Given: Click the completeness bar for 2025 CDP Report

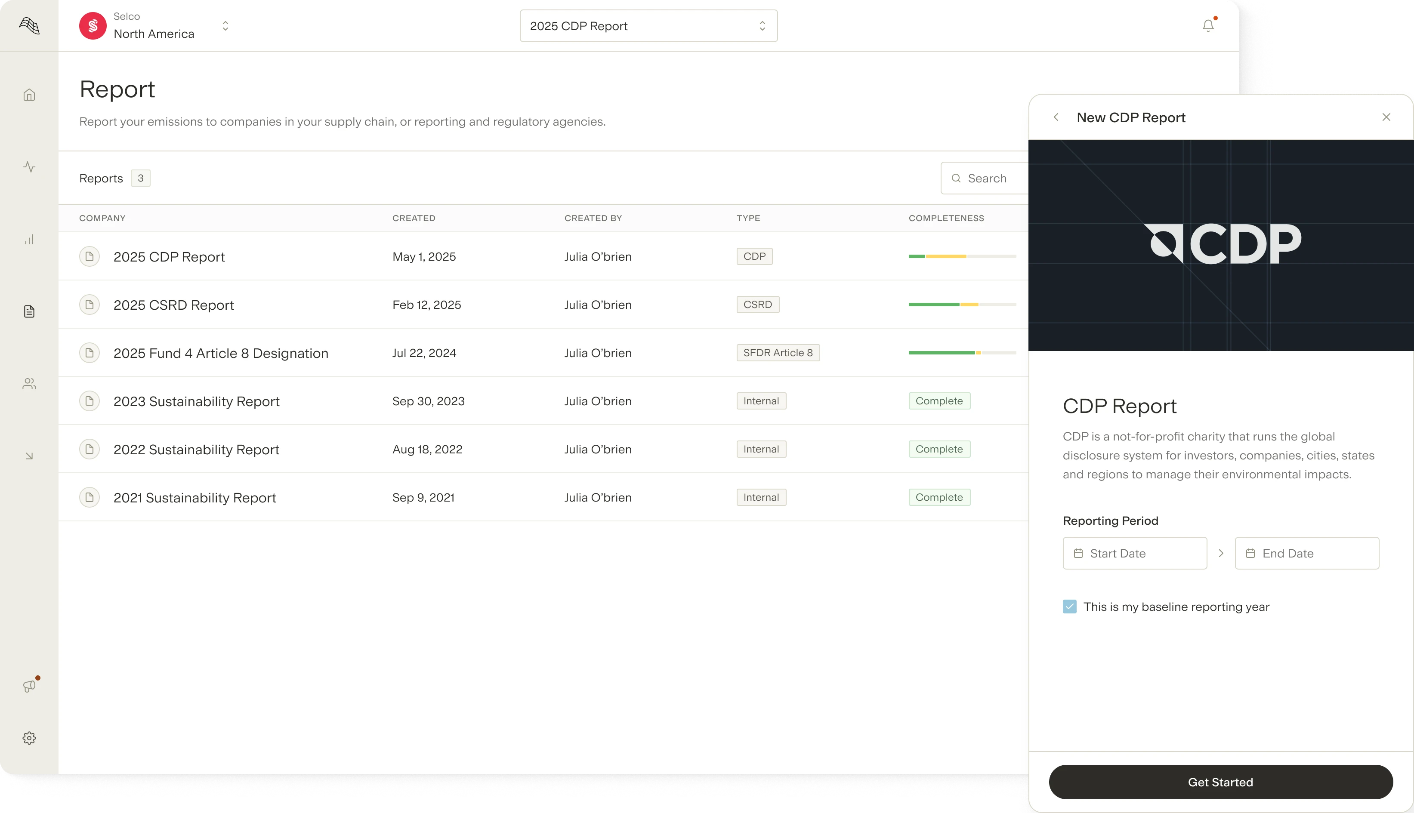Looking at the screenshot, I should click(x=962, y=257).
